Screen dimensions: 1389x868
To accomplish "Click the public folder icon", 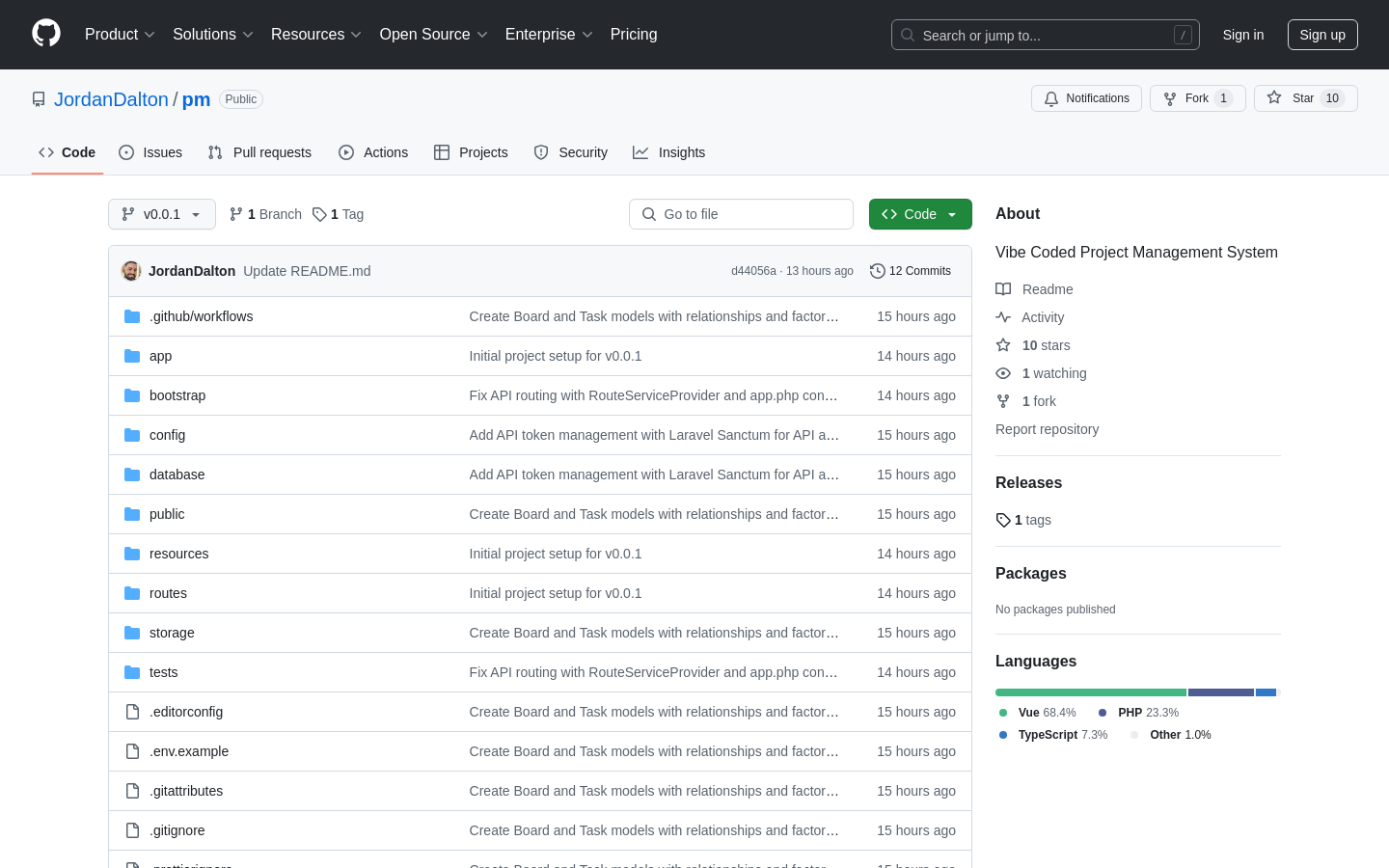I will click(x=132, y=514).
